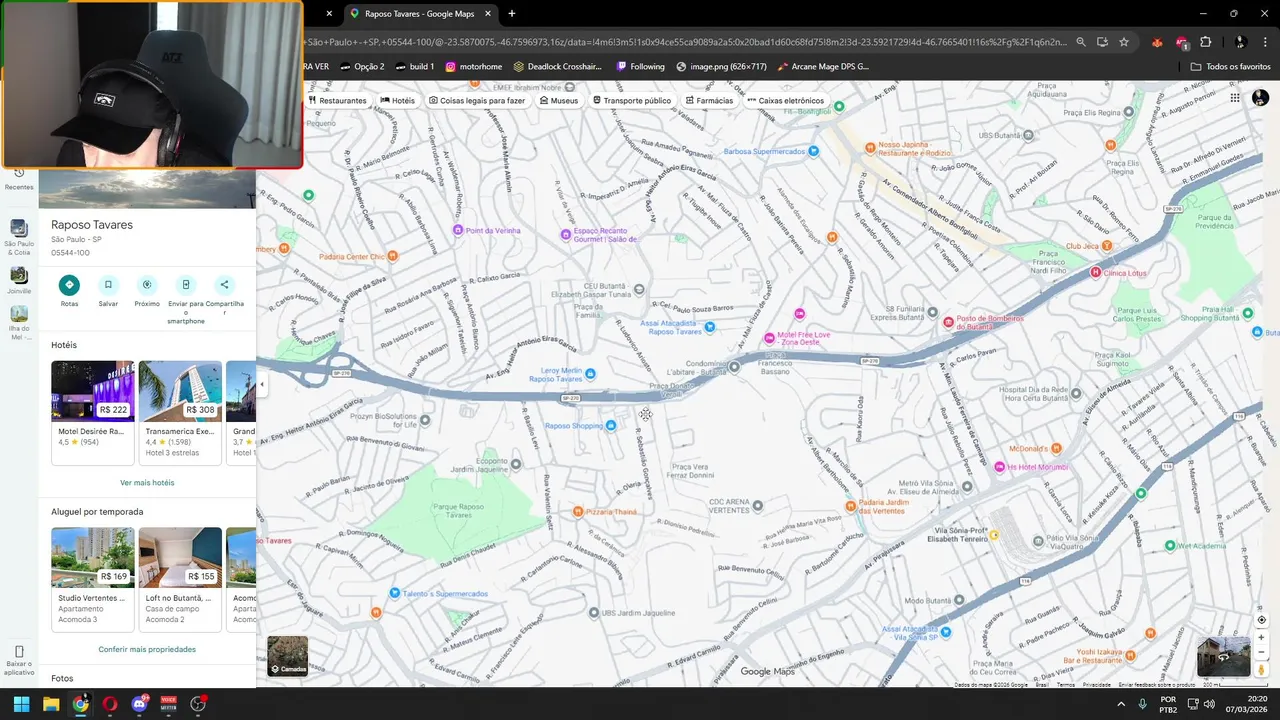The image size is (1280, 720).
Task: Open Rotas directions for Raposo Tavares
Action: [x=69, y=285]
